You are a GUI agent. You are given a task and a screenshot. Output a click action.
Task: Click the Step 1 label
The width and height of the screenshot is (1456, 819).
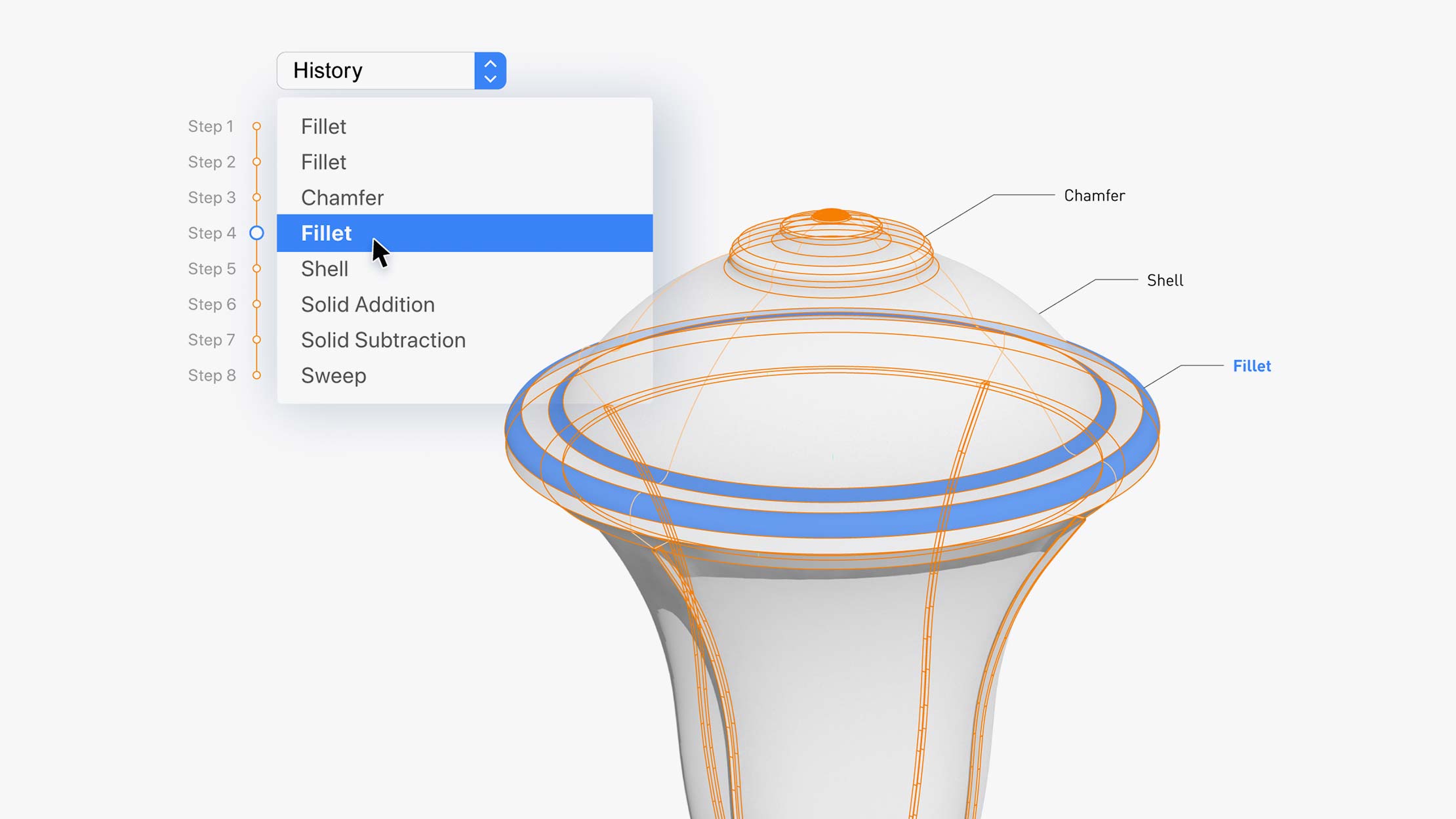211,126
